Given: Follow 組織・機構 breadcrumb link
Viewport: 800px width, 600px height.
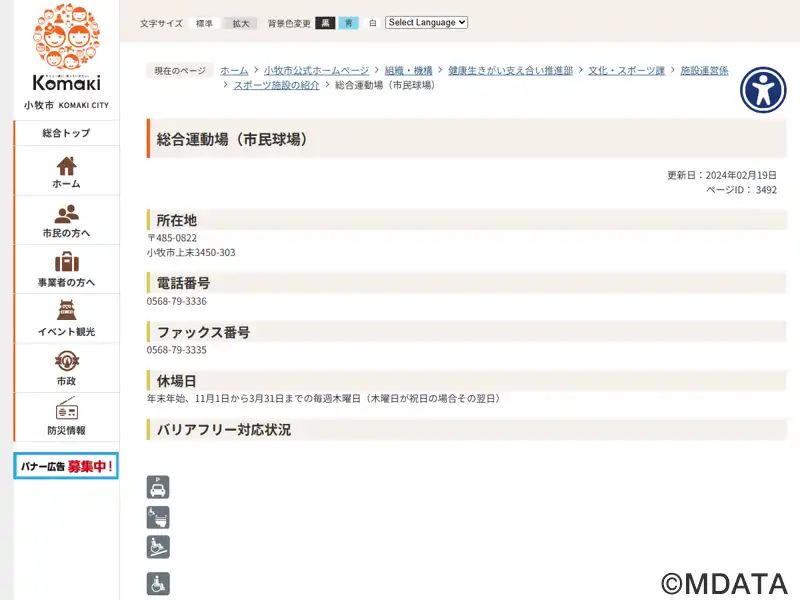Looking at the screenshot, I should [408, 70].
